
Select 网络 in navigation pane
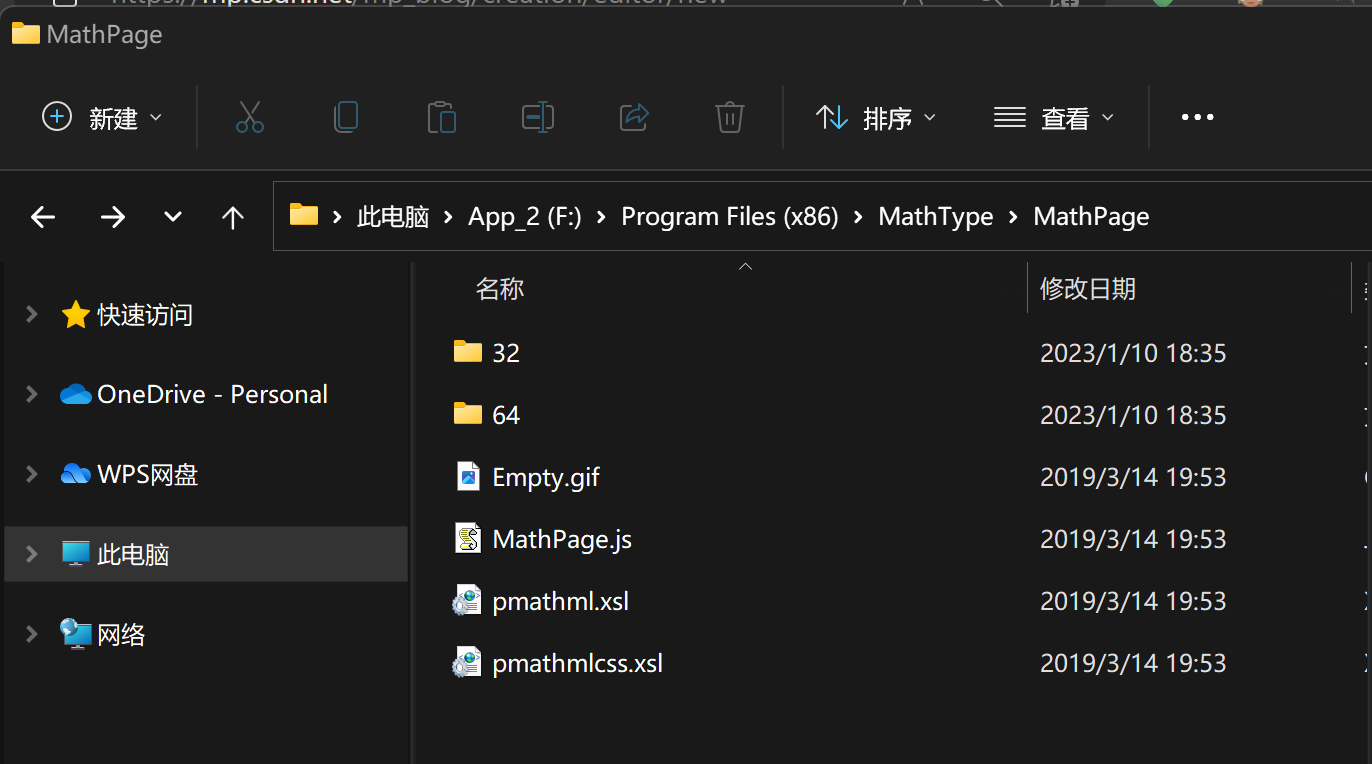coord(121,634)
